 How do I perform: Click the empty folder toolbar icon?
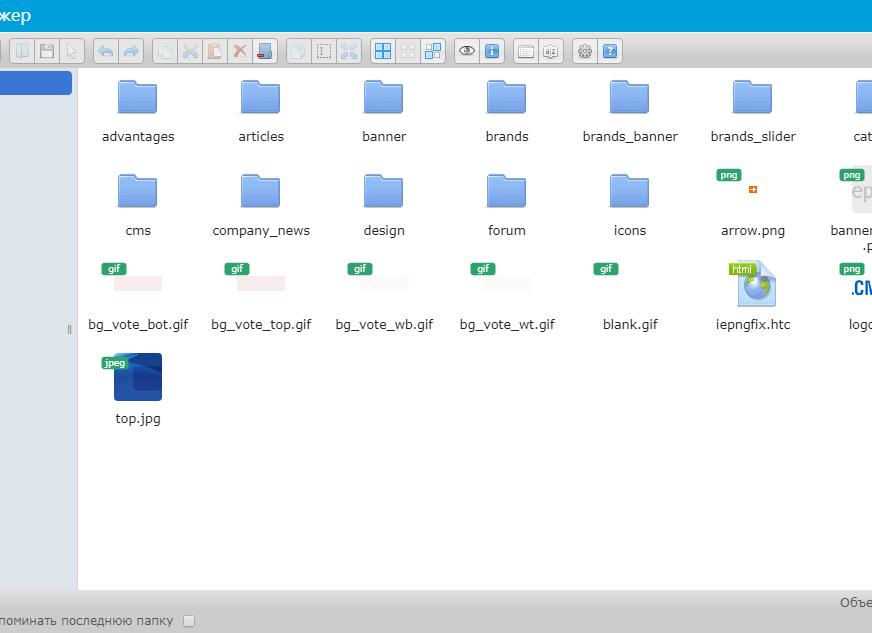coord(265,51)
